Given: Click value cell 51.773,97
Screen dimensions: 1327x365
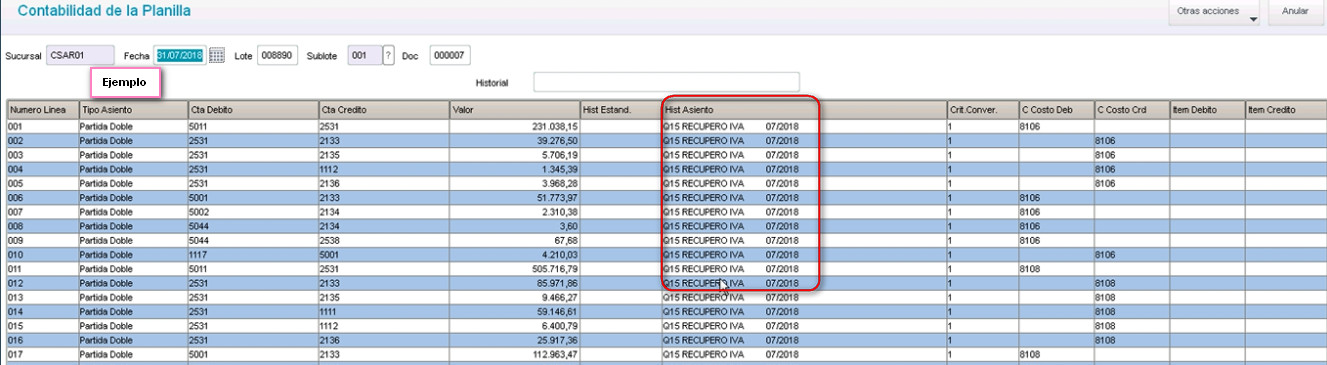Looking at the screenshot, I should [x=514, y=198].
